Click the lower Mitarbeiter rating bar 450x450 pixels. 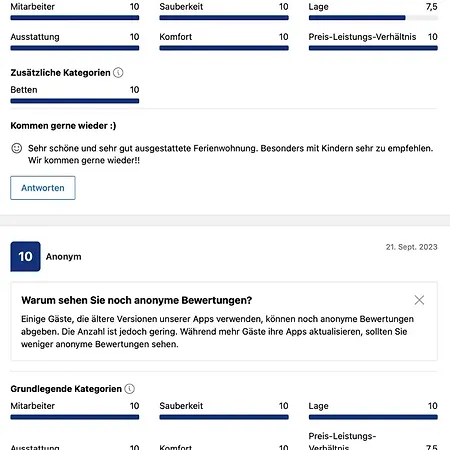75,417
